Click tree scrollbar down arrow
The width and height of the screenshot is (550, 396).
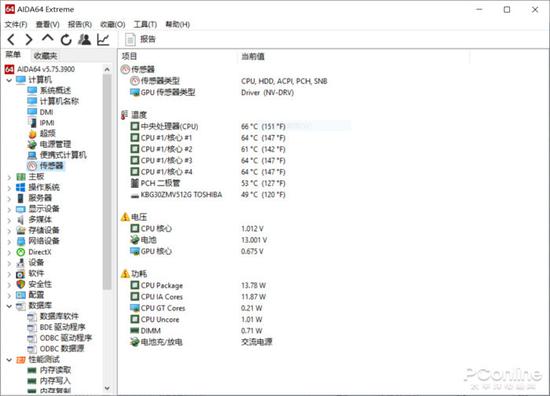coord(107,388)
